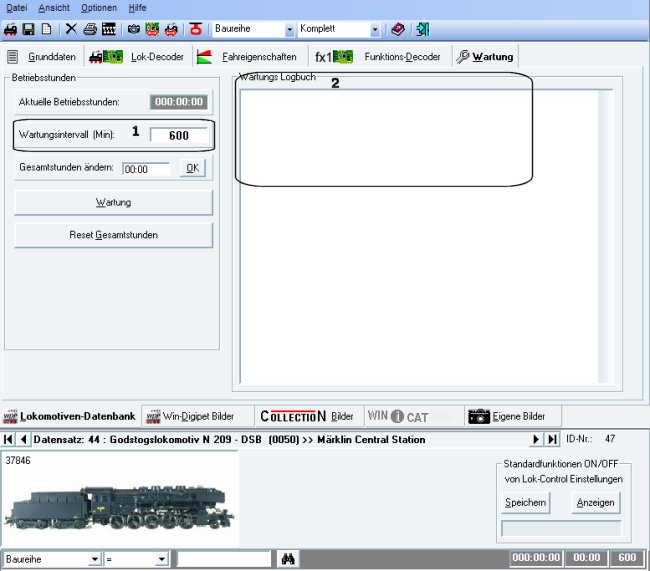Click inside the Wartungs Logbuch text area
This screenshot has height=571, width=650.
pos(419,236)
